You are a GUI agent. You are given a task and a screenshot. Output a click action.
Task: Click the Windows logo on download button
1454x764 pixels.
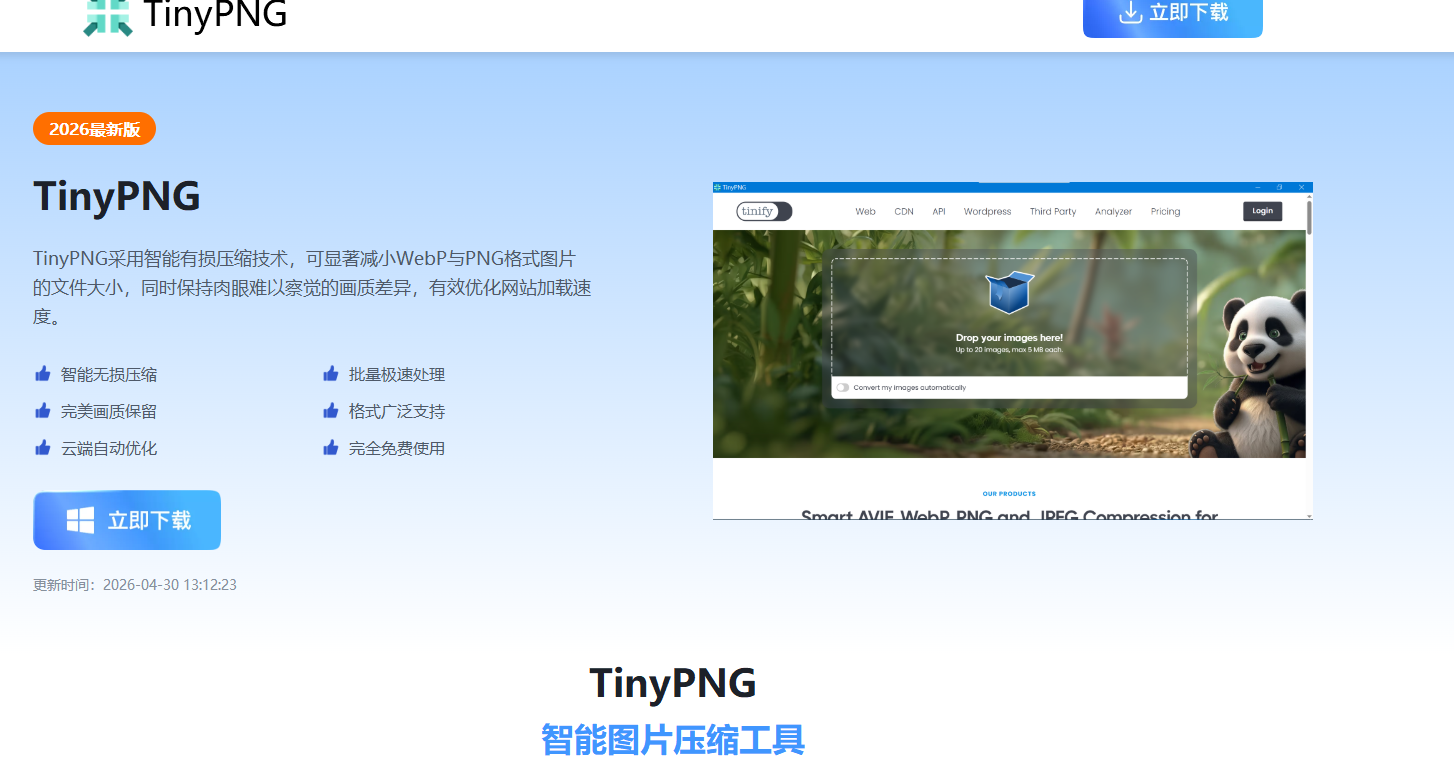pyautogui.click(x=81, y=520)
